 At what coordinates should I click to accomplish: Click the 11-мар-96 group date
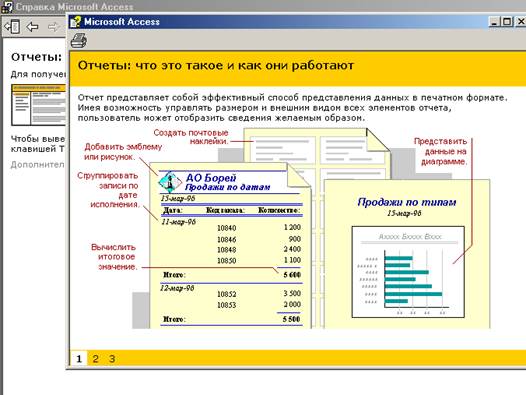[x=178, y=222]
